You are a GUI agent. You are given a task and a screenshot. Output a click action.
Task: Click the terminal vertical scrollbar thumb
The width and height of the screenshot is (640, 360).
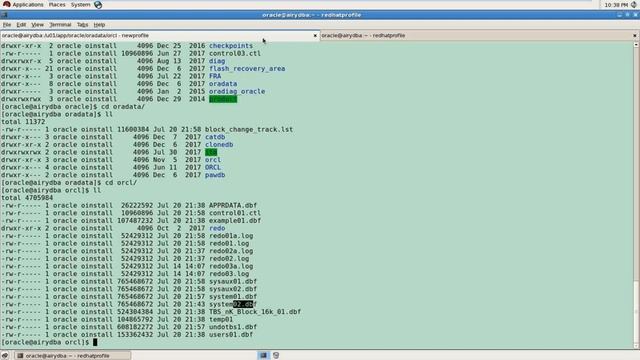[636, 312]
